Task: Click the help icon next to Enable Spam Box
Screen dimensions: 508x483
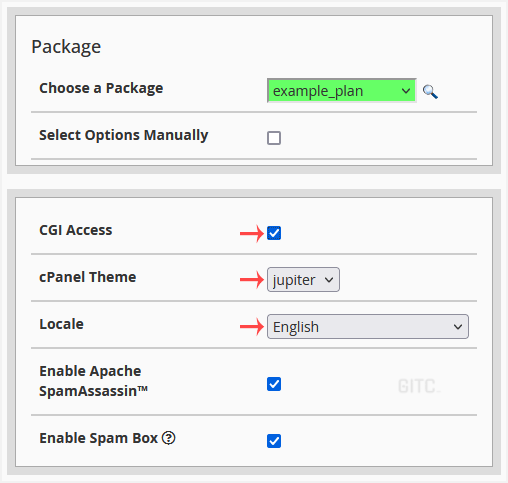Action: click(169, 438)
